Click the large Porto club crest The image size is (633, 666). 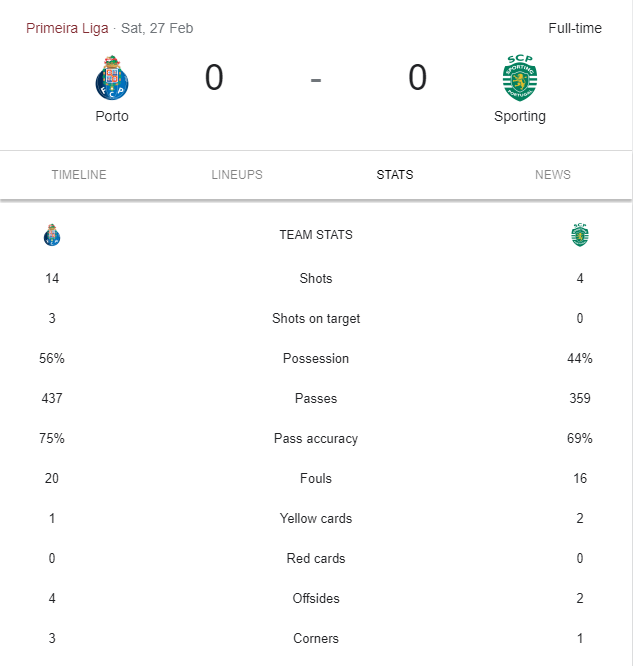pyautogui.click(x=112, y=78)
